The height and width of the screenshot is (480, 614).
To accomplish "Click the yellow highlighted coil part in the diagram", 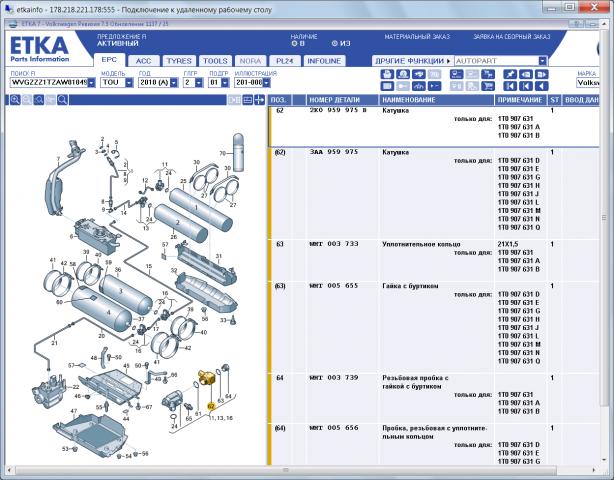I will pyautogui.click(x=206, y=378).
